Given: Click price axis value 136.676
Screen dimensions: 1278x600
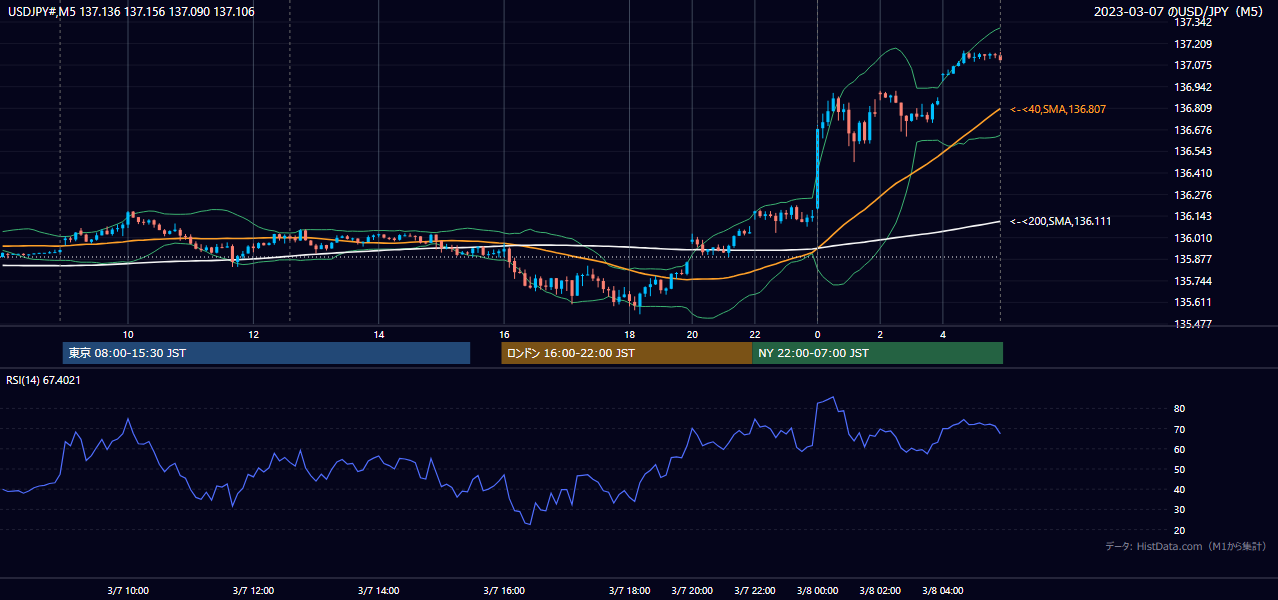Looking at the screenshot, I should point(1194,130).
